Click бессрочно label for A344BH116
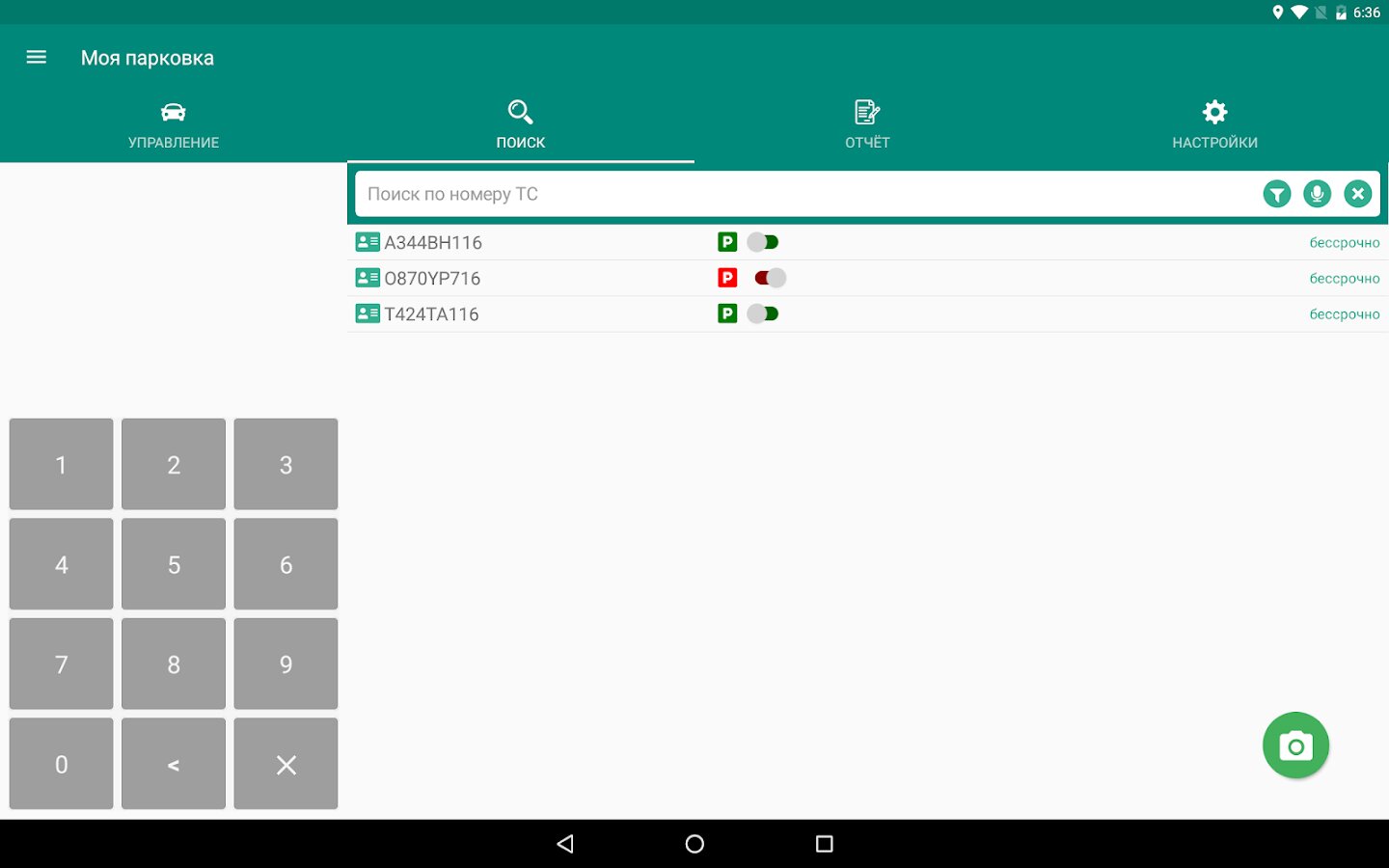This screenshot has height=868, width=1389. coord(1345,243)
